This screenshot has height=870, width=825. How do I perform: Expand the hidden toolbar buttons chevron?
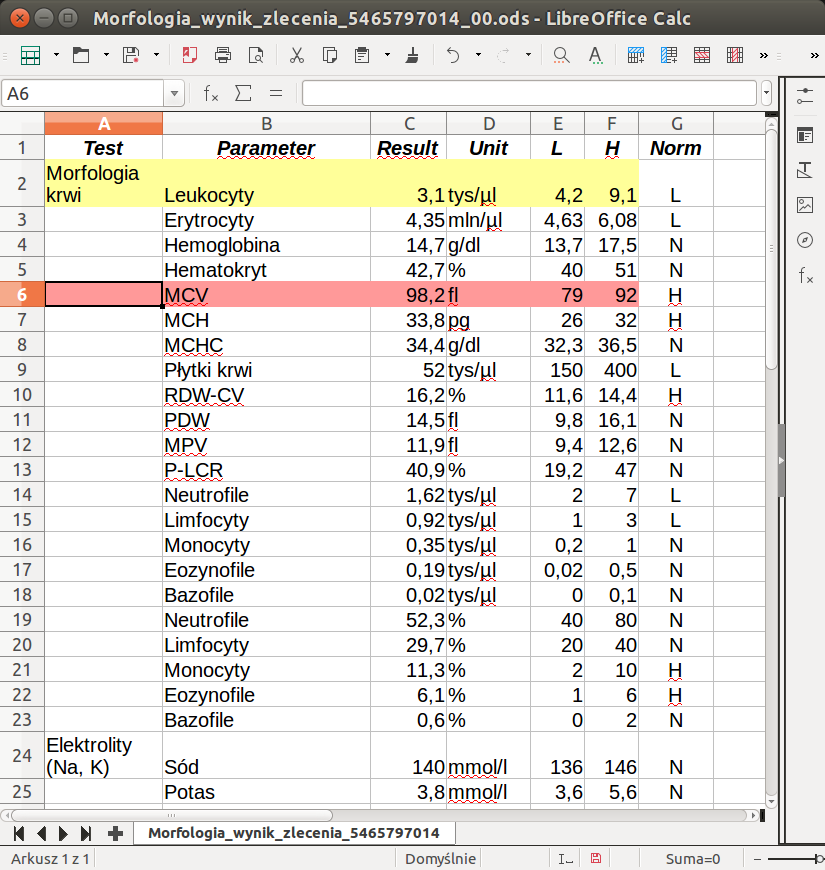coord(764,55)
